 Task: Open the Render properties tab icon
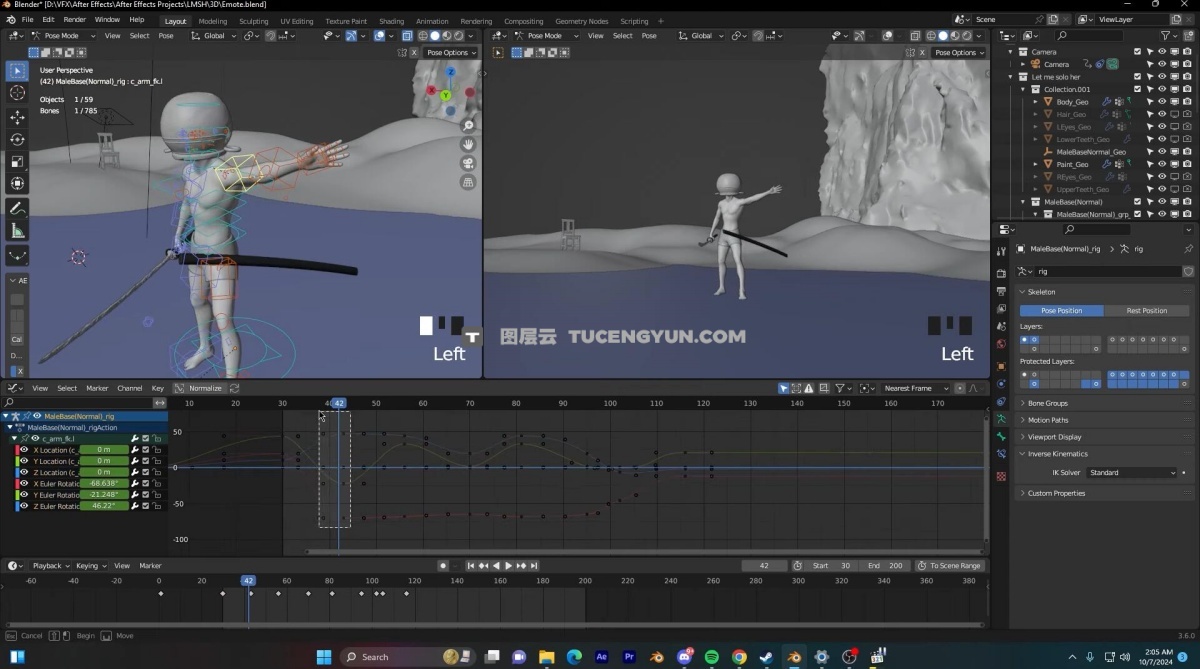(x=1001, y=273)
